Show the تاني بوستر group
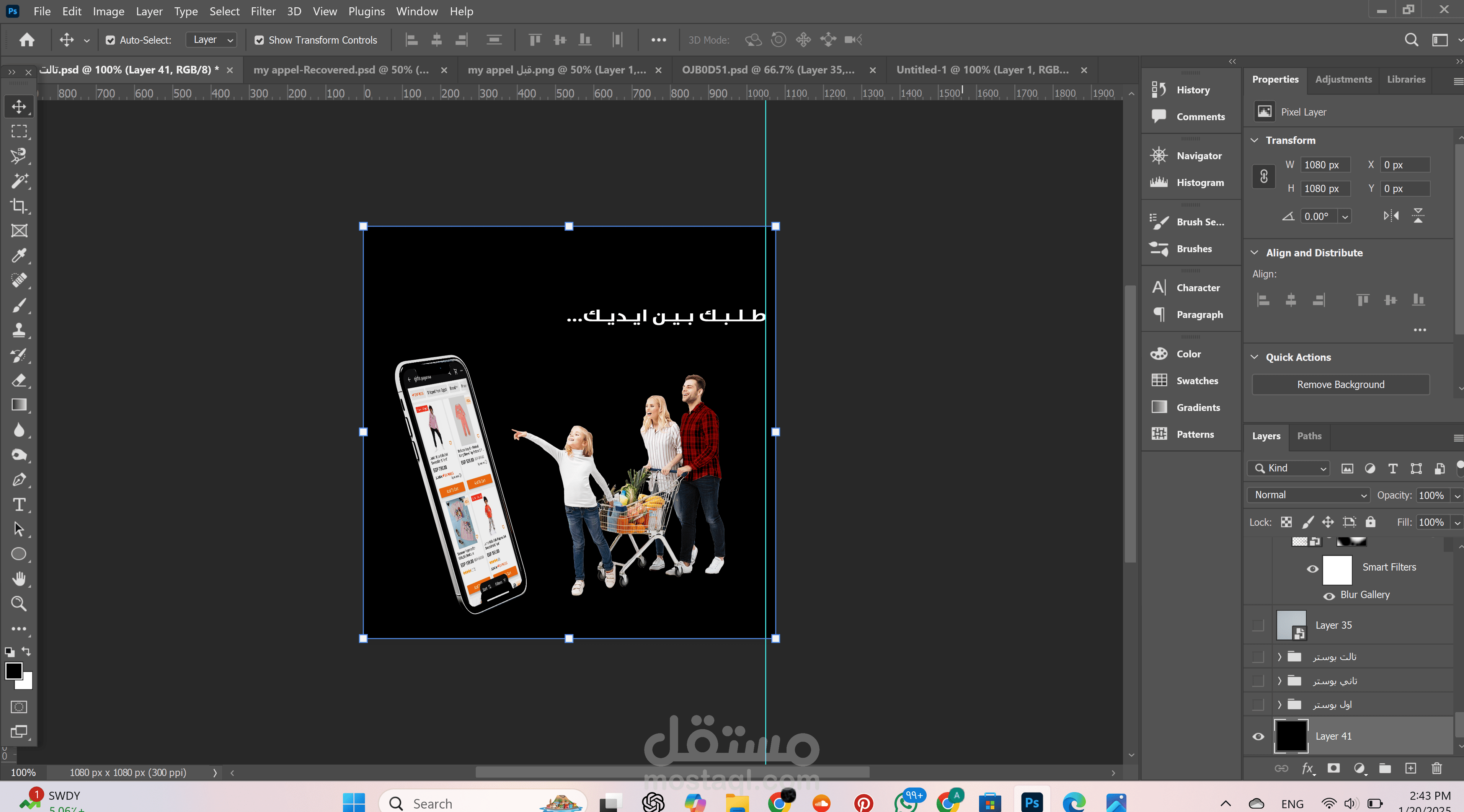The height and width of the screenshot is (812, 1464). (x=1258, y=681)
